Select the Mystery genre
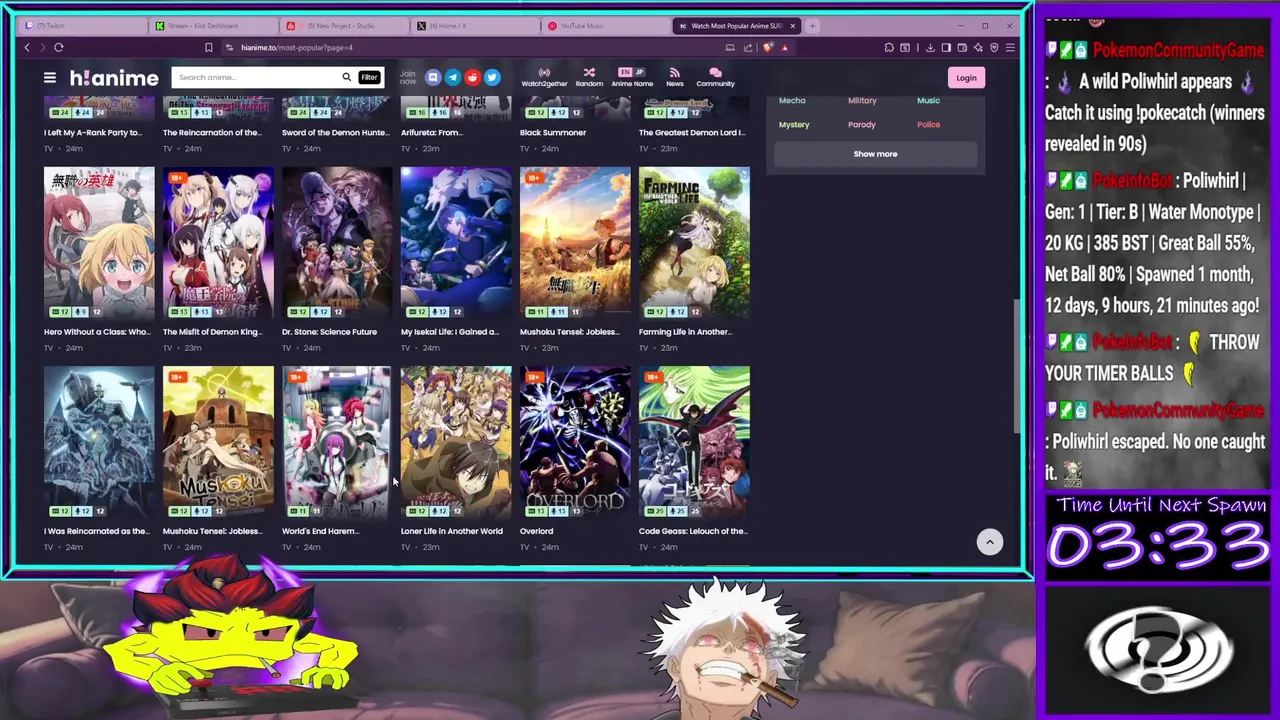The image size is (1280, 720). pos(794,125)
